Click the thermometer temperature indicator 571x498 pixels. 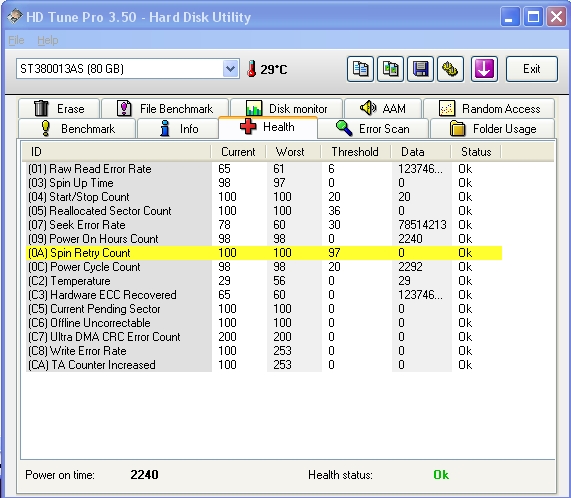267,69
